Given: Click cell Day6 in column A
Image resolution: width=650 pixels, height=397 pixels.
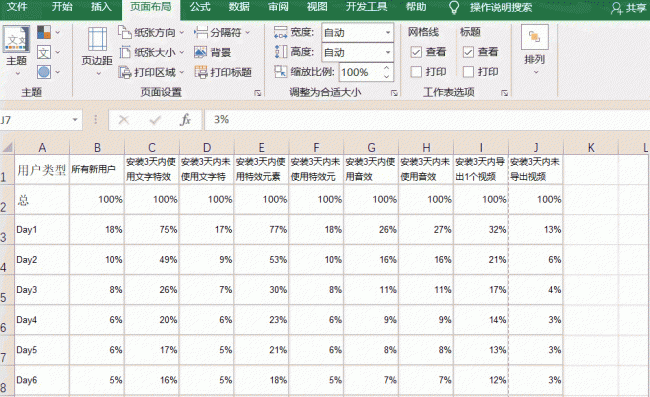Looking at the screenshot, I should pyautogui.click(x=41, y=380).
